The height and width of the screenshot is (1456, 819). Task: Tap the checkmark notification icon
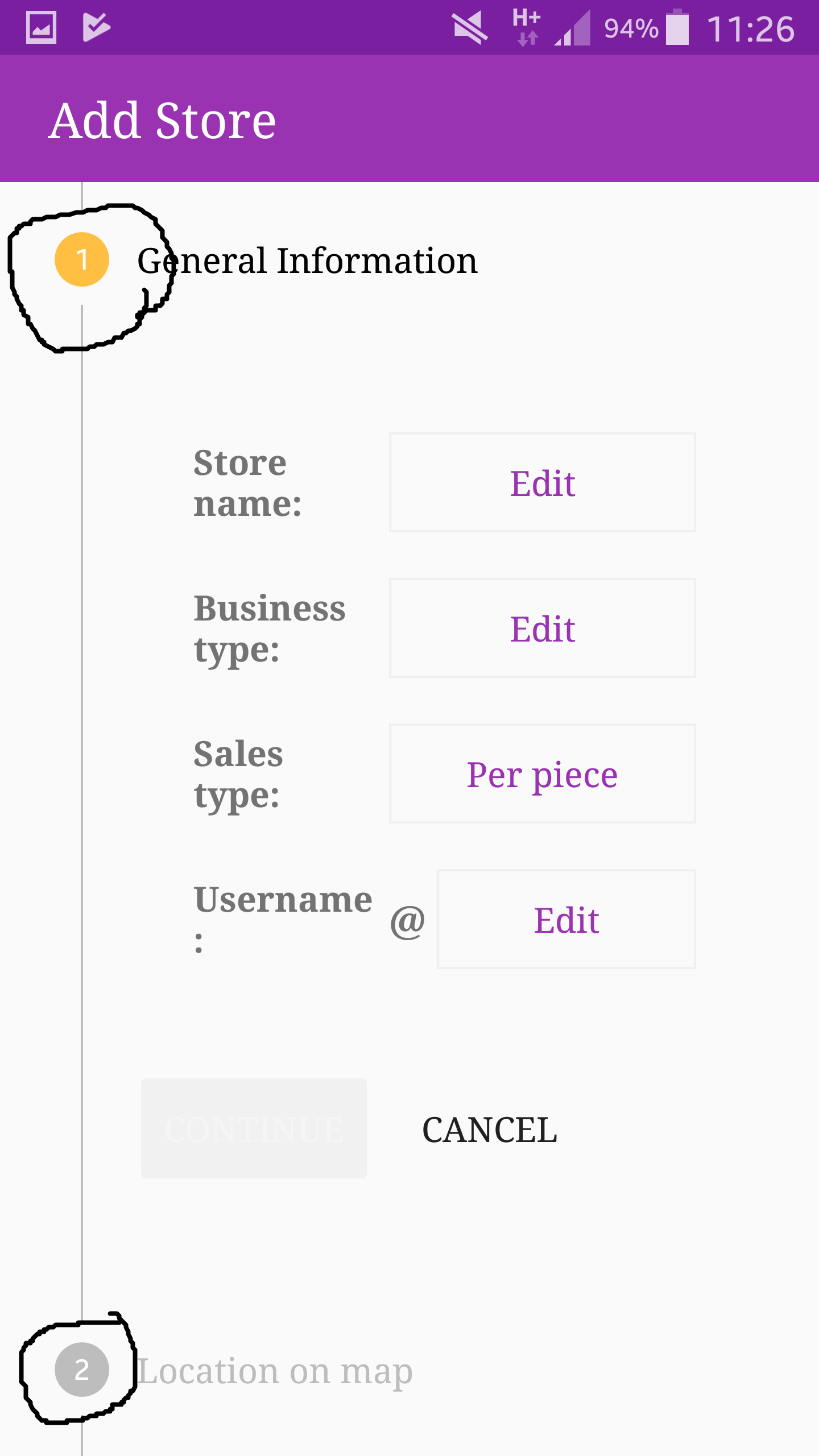click(96, 27)
